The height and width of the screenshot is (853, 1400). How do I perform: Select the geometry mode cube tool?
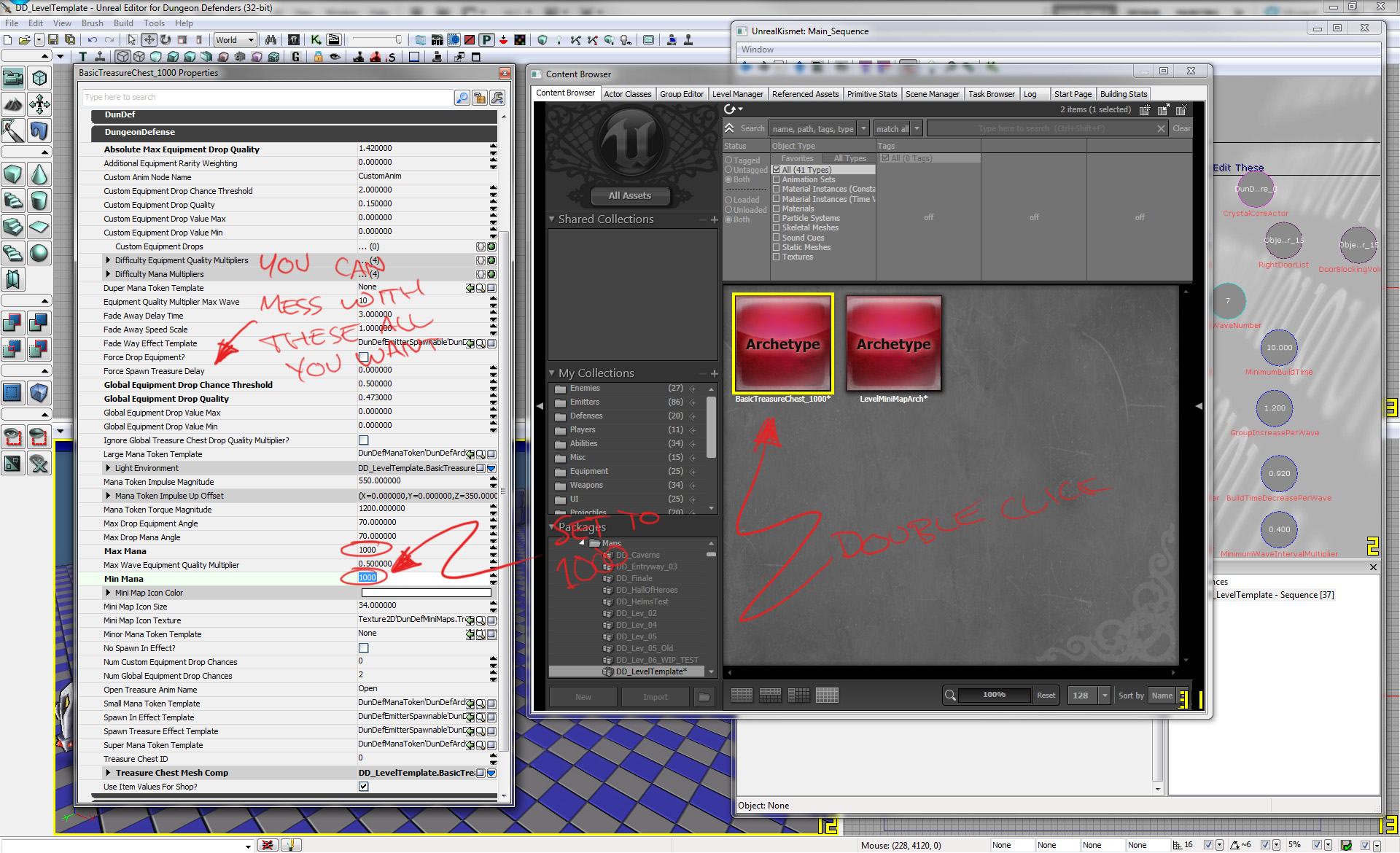point(39,77)
